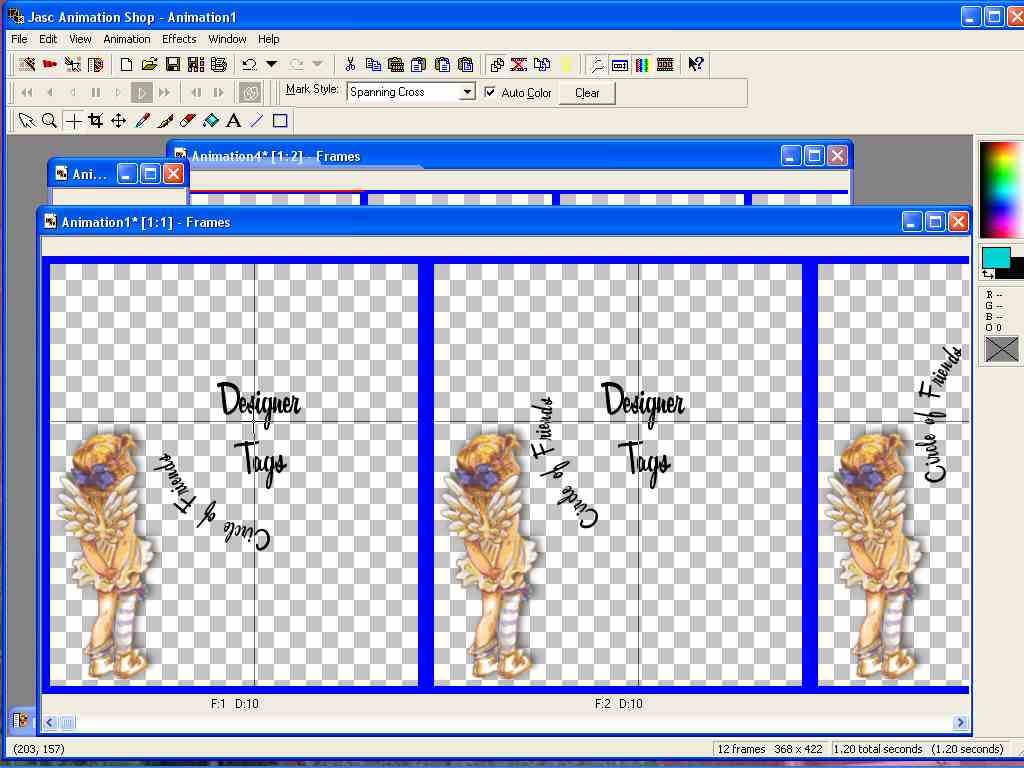Open the File menu
The width and height of the screenshot is (1024, 768).
point(20,39)
